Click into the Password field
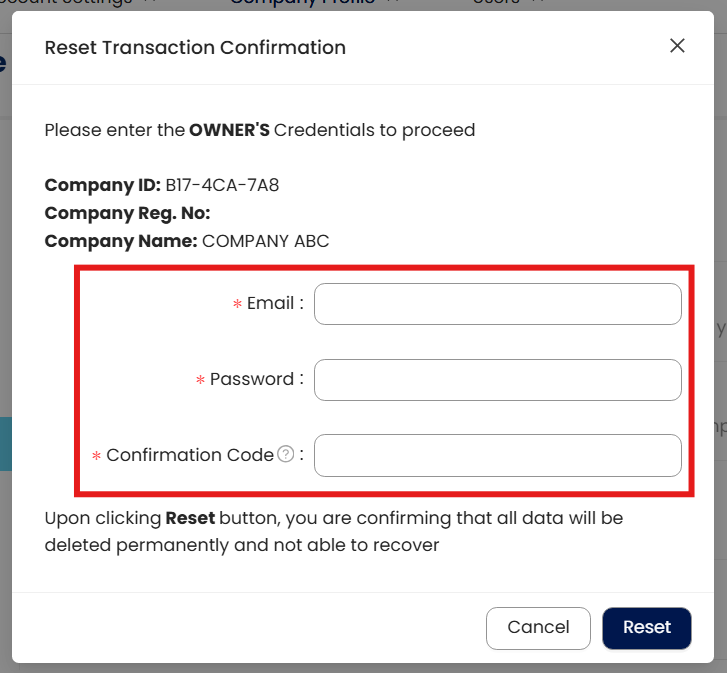This screenshot has height=673, width=727. (x=497, y=380)
